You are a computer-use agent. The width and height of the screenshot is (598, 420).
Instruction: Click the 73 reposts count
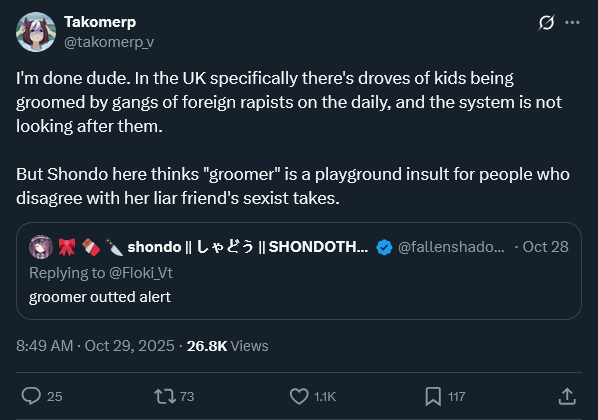[x=187, y=397]
